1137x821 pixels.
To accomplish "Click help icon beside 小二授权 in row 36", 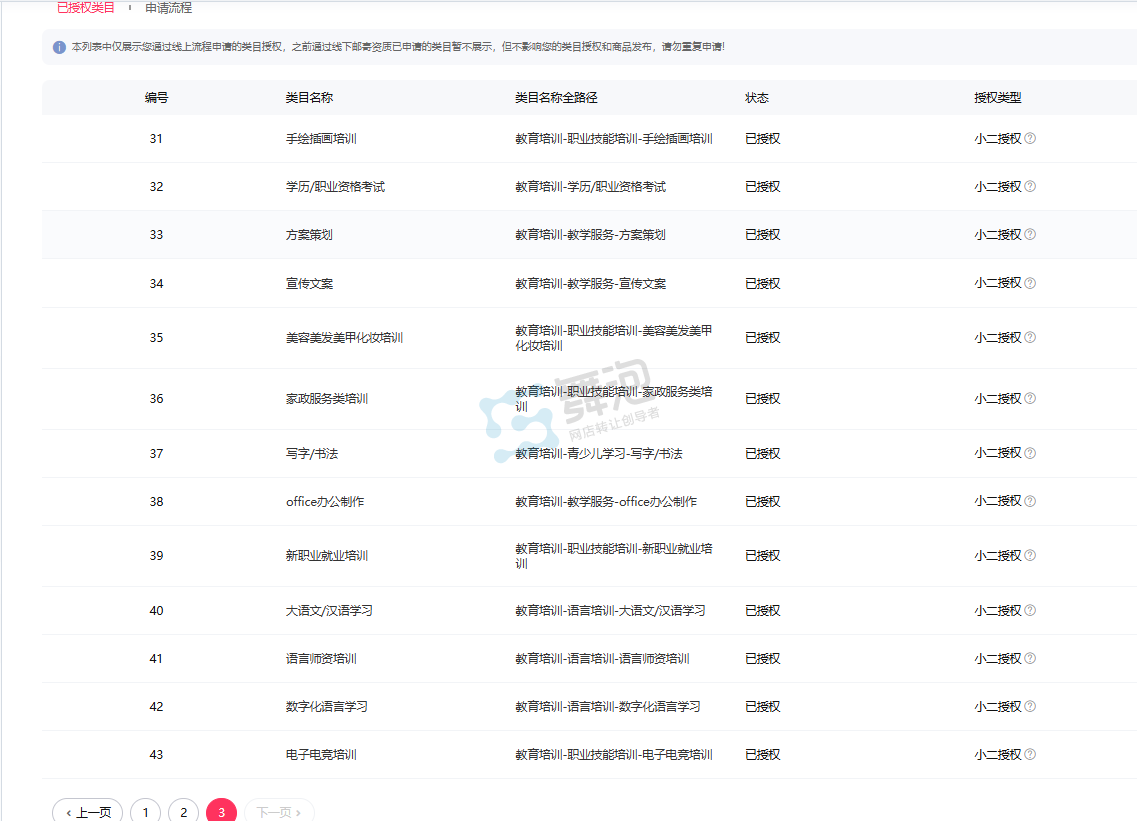I will (1030, 398).
